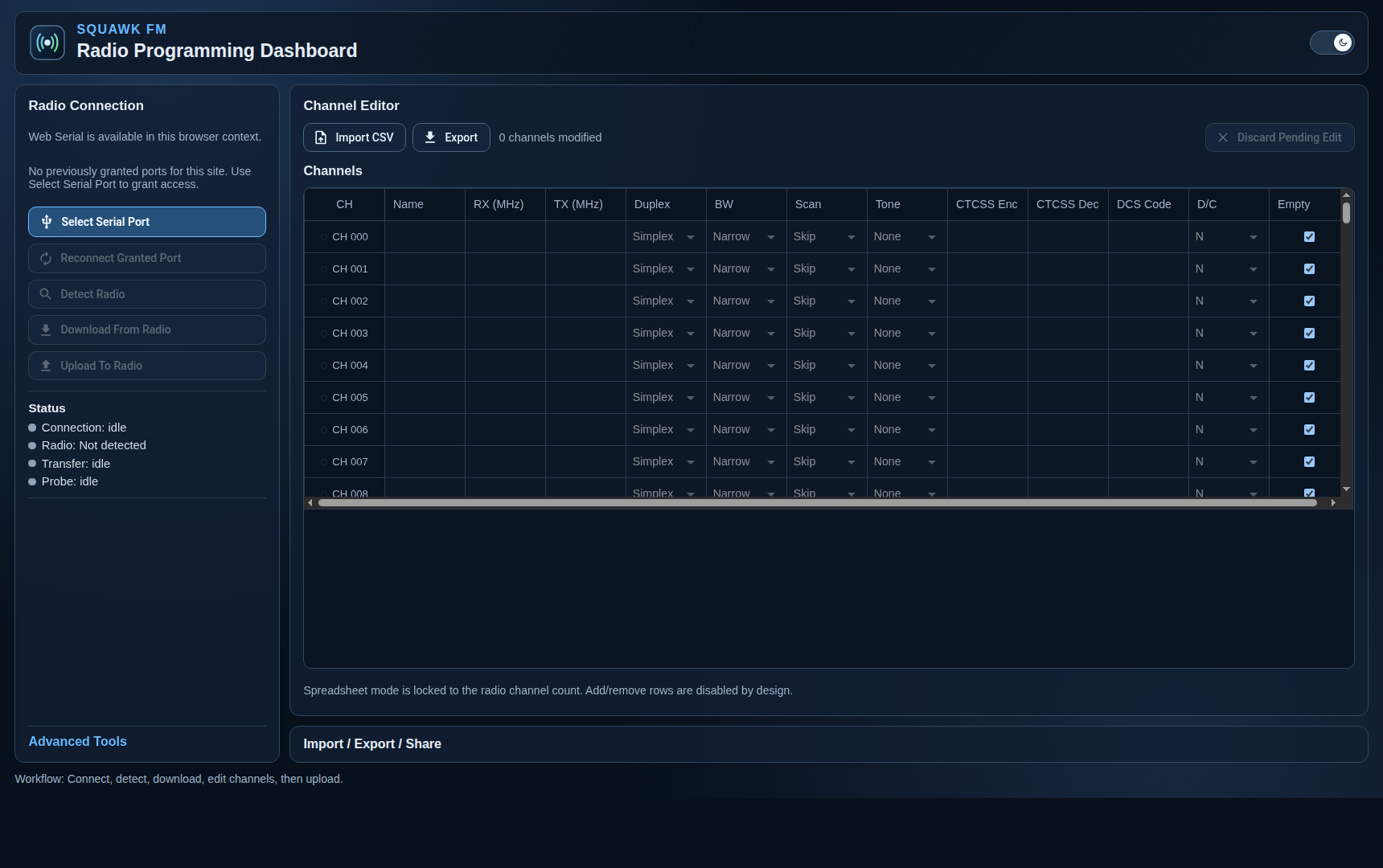Click the Detect Radio button
The width and height of the screenshot is (1383, 868).
coord(147,294)
